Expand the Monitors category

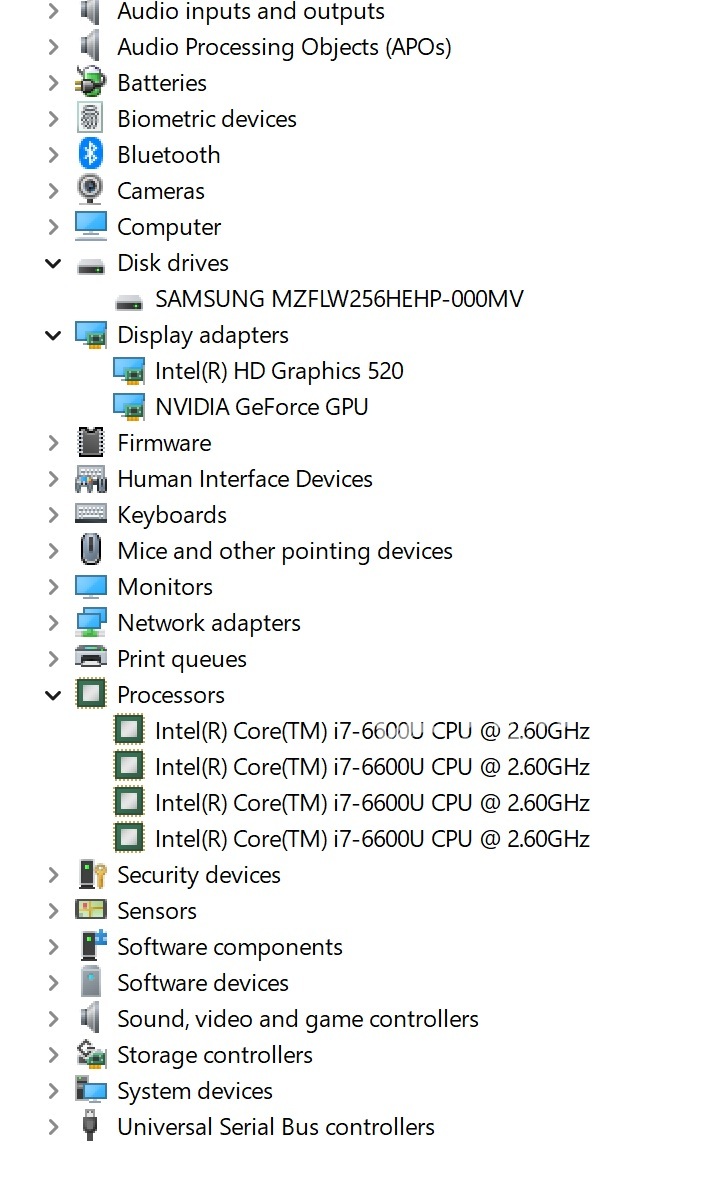coord(53,586)
